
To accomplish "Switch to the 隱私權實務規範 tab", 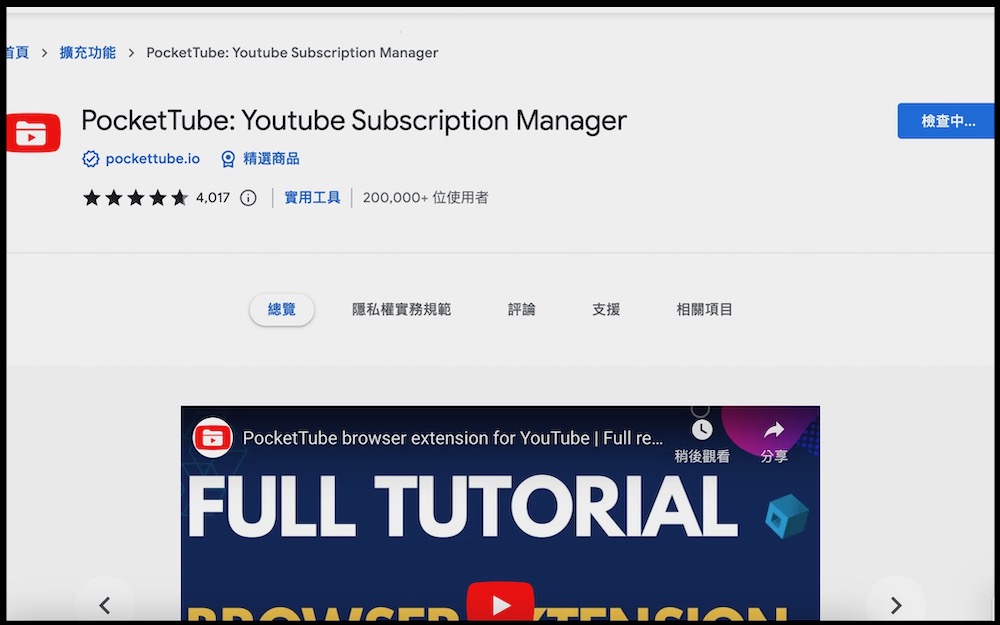I will [401, 309].
